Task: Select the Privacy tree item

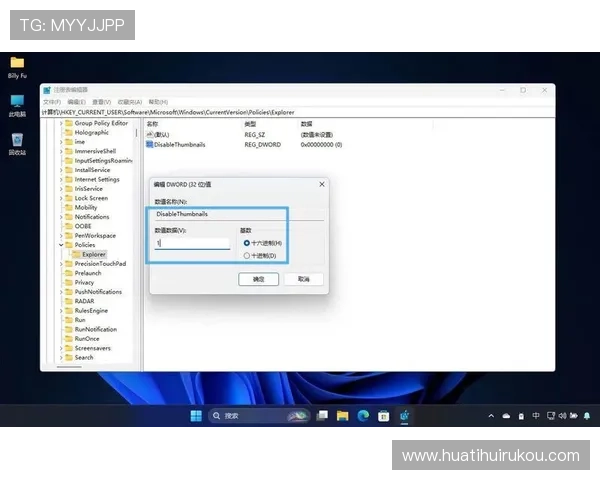Action: point(84,282)
